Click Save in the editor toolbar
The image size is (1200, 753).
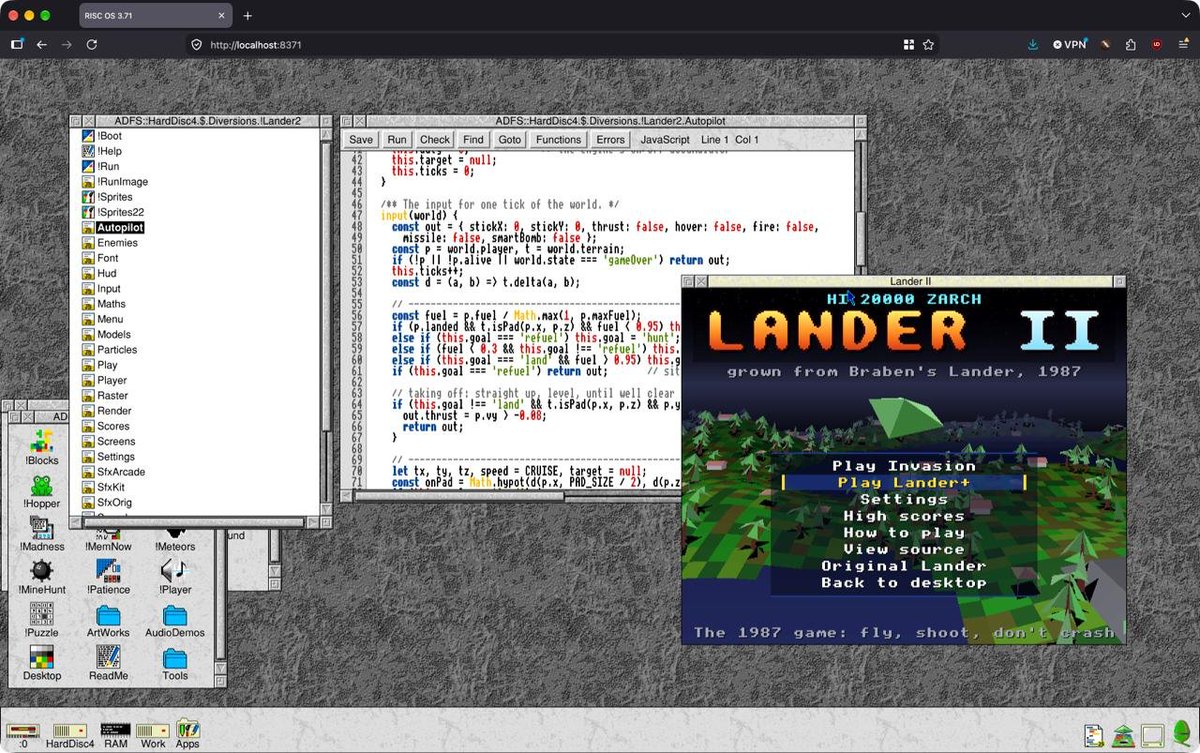361,140
